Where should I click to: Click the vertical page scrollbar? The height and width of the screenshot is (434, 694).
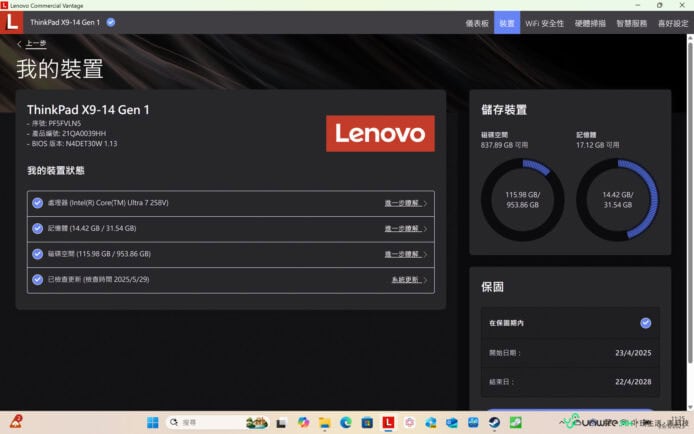click(690, 201)
